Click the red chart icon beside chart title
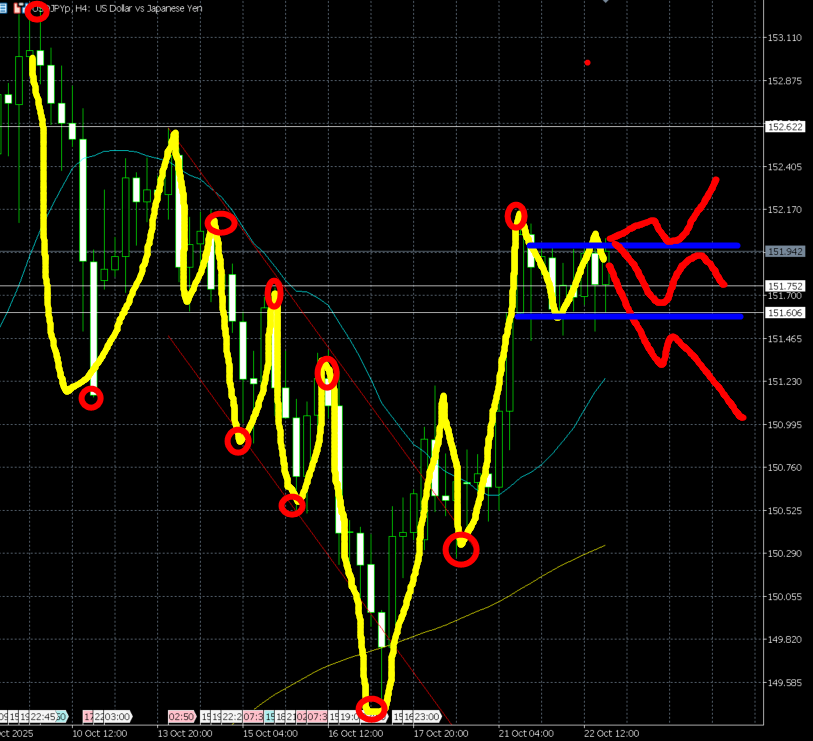This screenshot has width=813, height=741. coord(19,7)
